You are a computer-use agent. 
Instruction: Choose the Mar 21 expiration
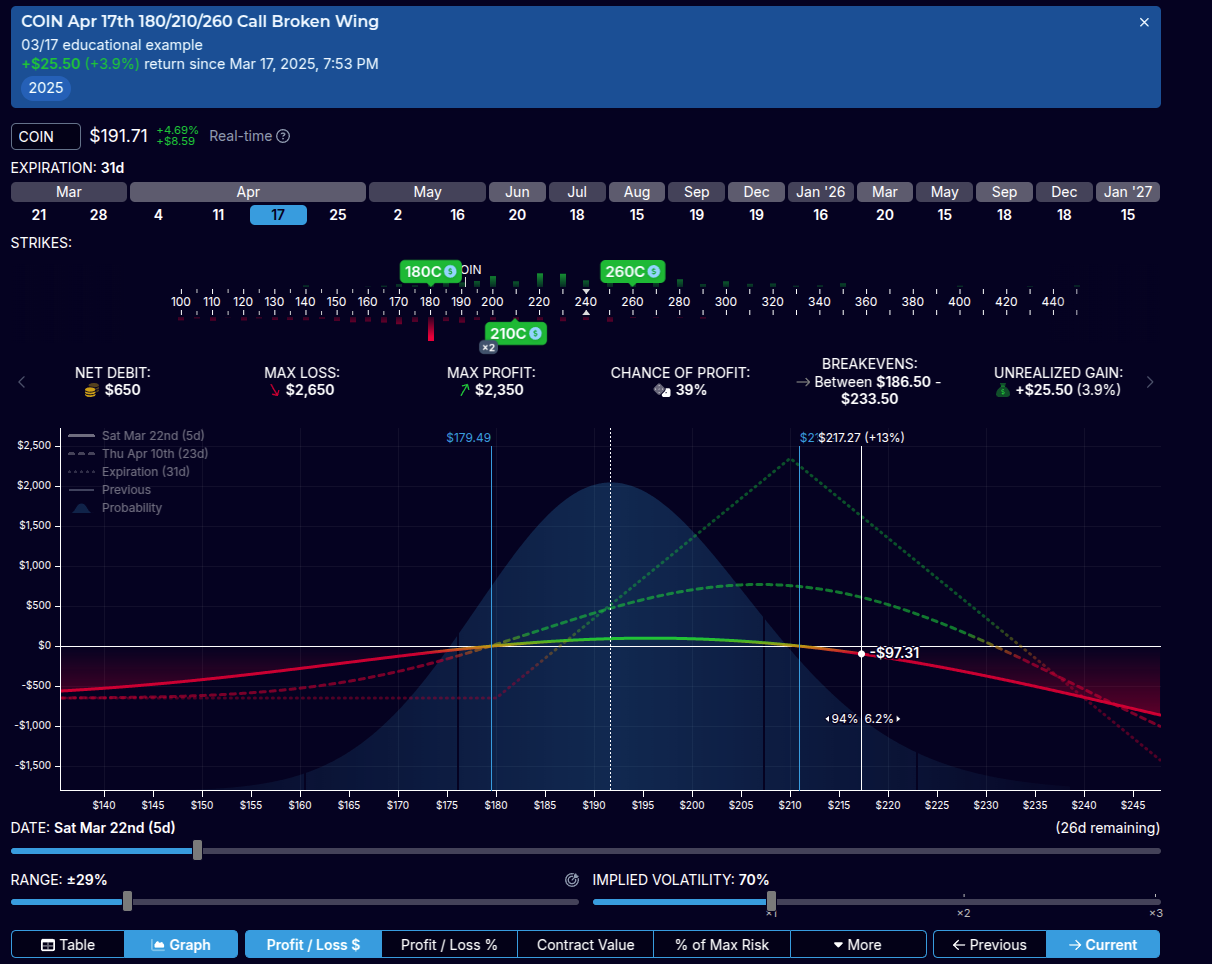pyautogui.click(x=39, y=215)
